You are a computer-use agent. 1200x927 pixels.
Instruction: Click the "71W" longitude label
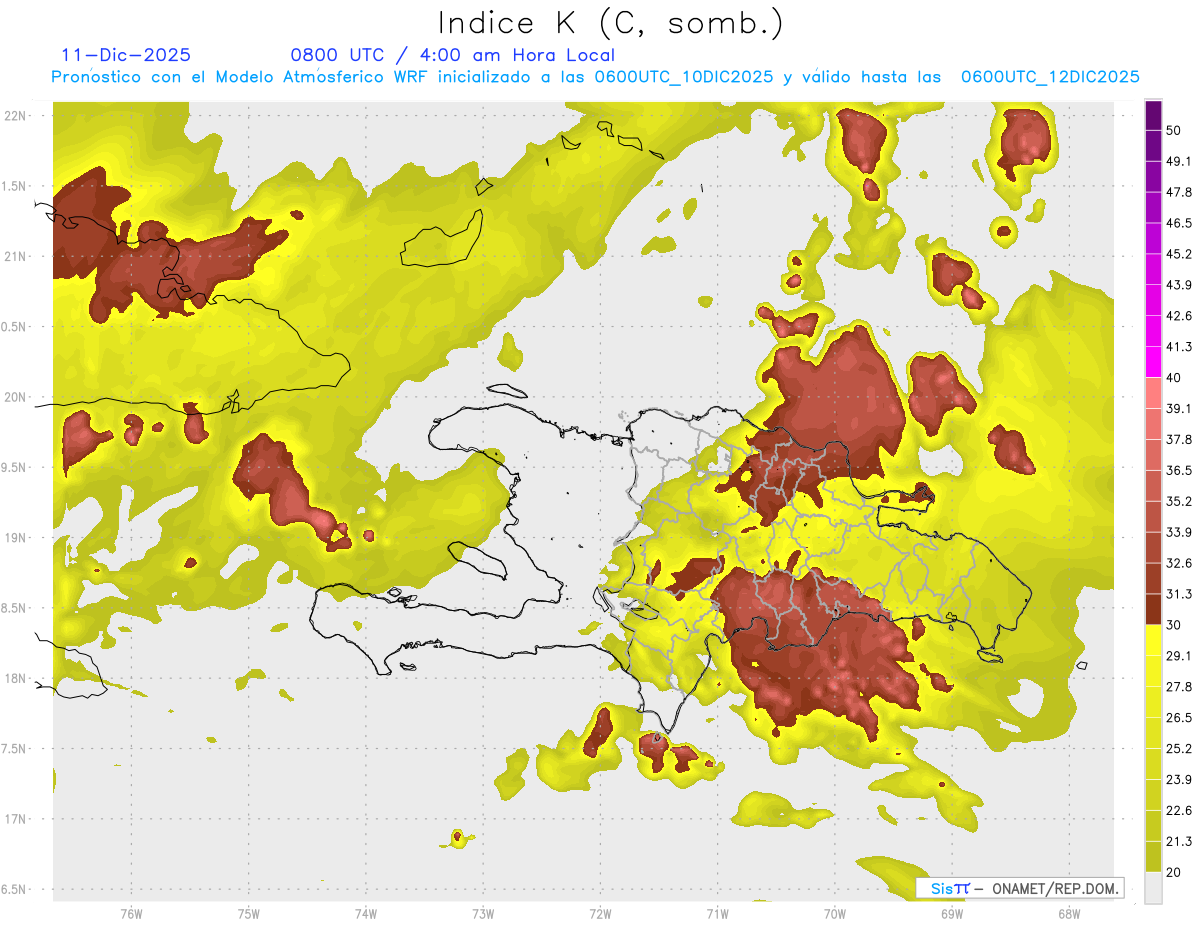(x=717, y=914)
